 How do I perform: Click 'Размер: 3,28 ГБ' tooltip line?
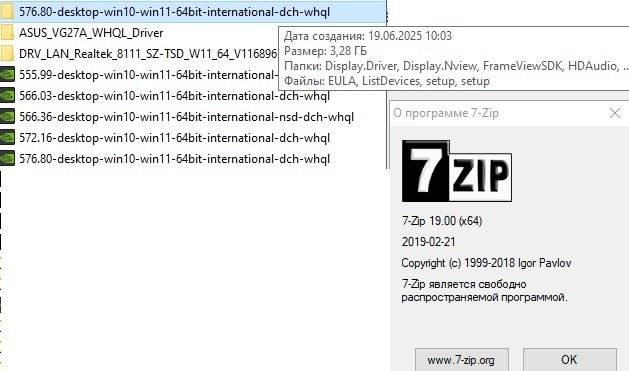325,51
